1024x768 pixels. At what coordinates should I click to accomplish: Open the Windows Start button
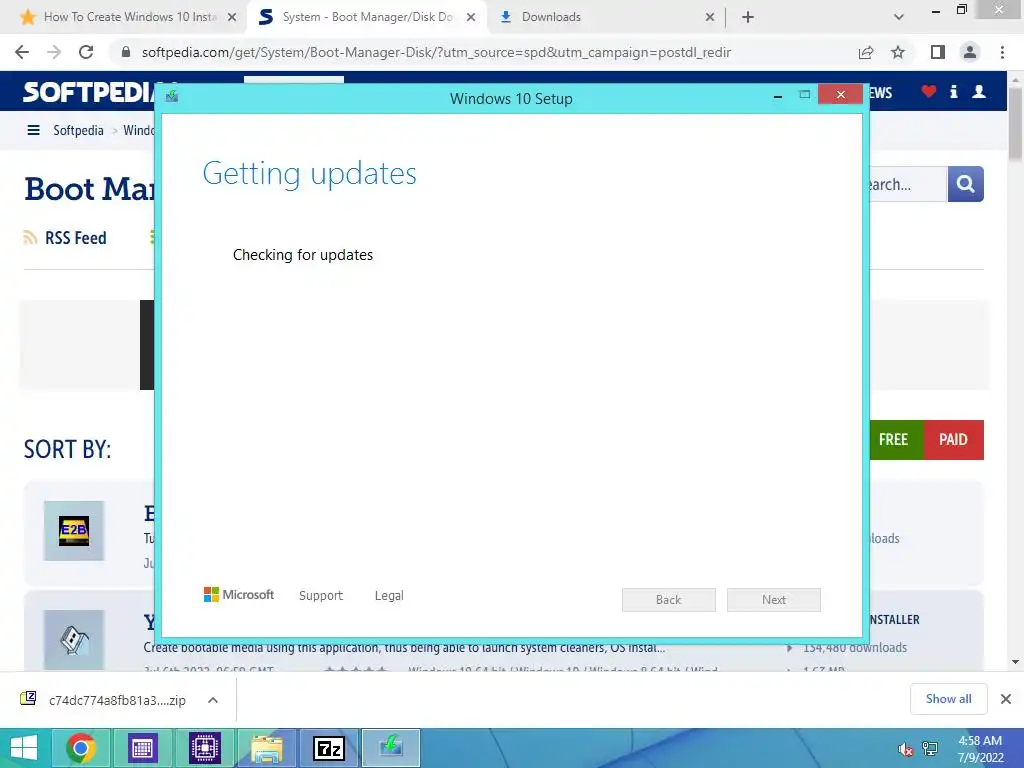(24, 748)
